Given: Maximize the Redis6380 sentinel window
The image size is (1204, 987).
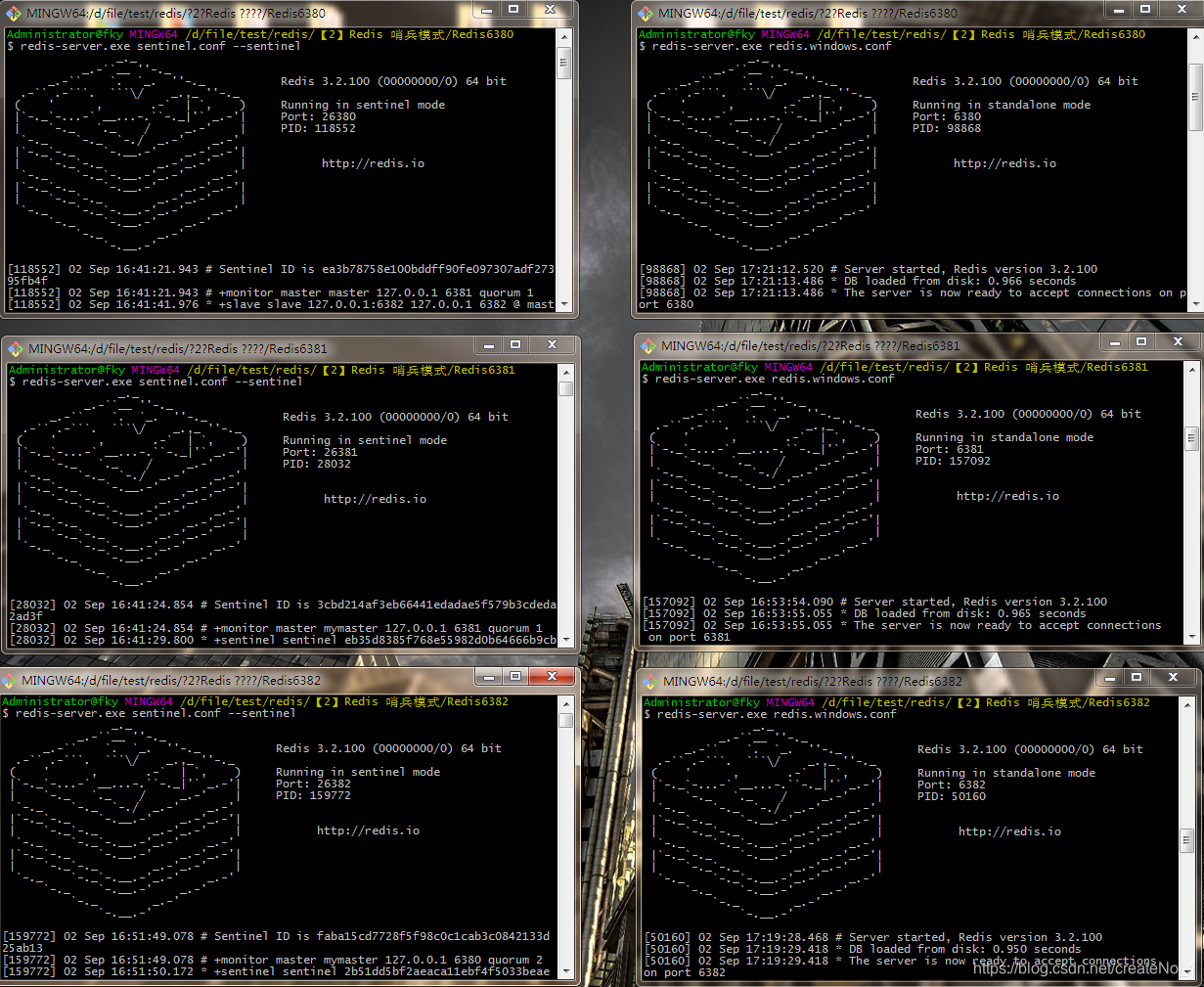Looking at the screenshot, I should (514, 10).
